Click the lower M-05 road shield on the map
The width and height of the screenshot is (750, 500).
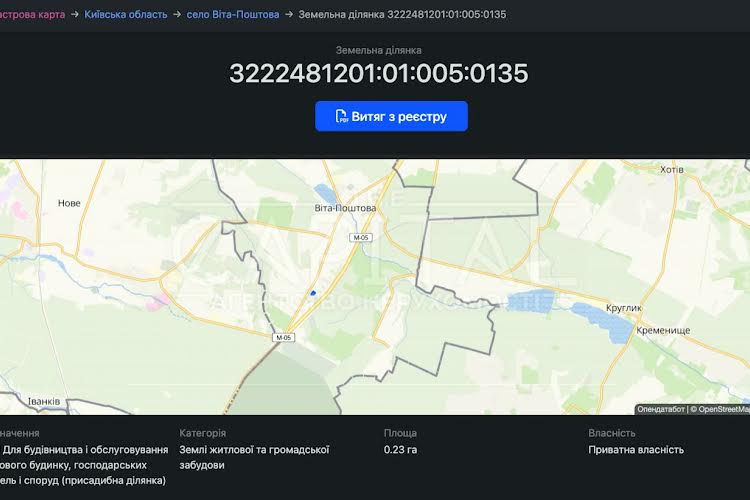[x=283, y=338]
